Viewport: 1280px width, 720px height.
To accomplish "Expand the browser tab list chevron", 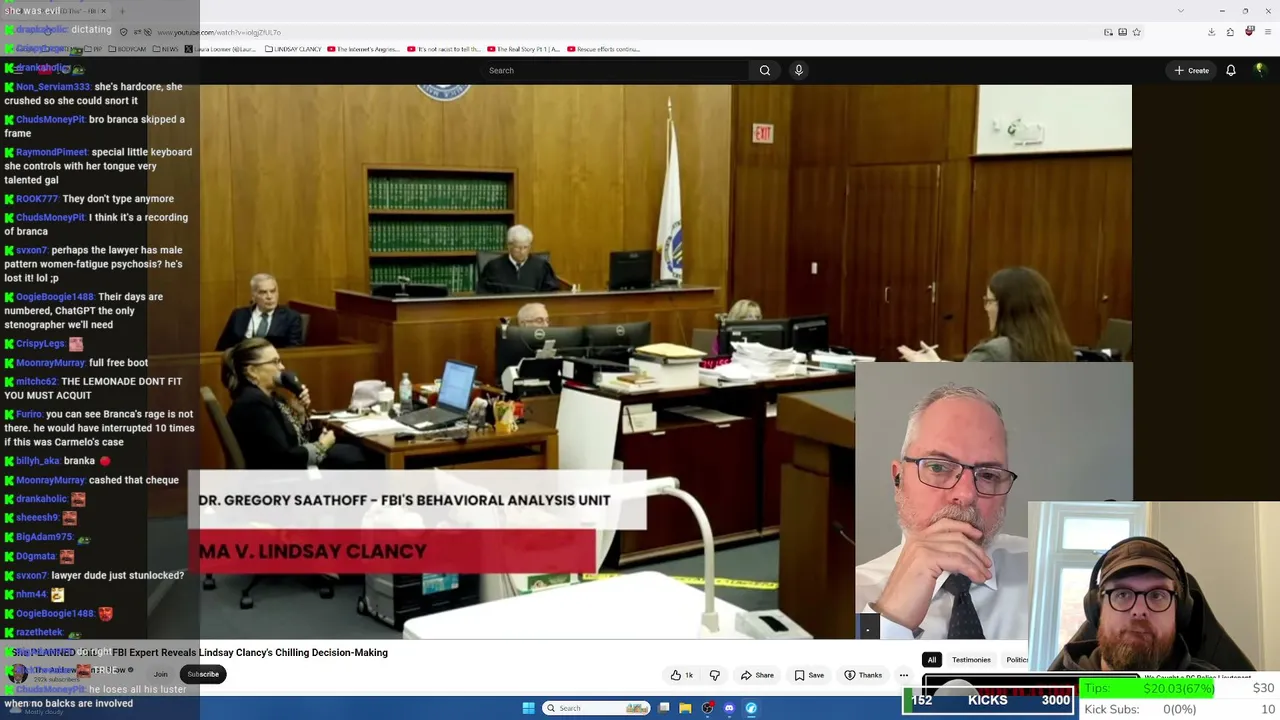I will click(1181, 11).
